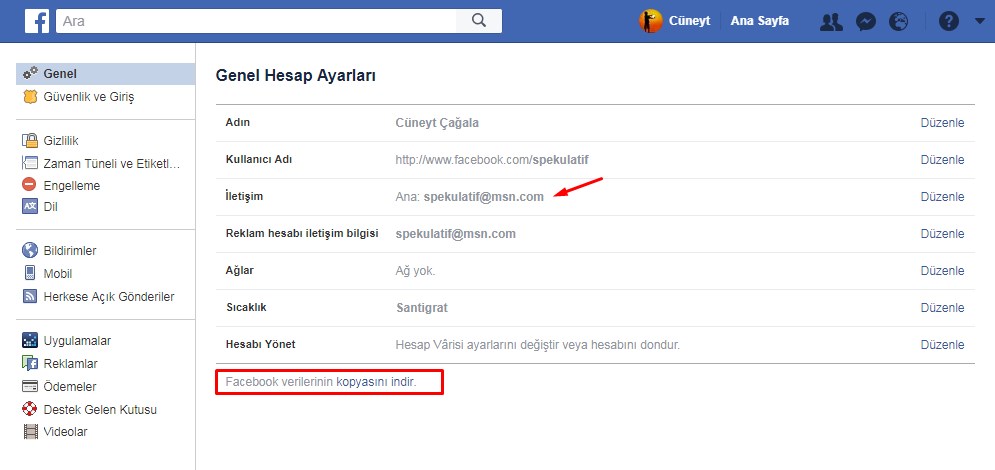Edit the Hesabı Yönet row
Screen dimensions: 995x470
[x=942, y=345]
